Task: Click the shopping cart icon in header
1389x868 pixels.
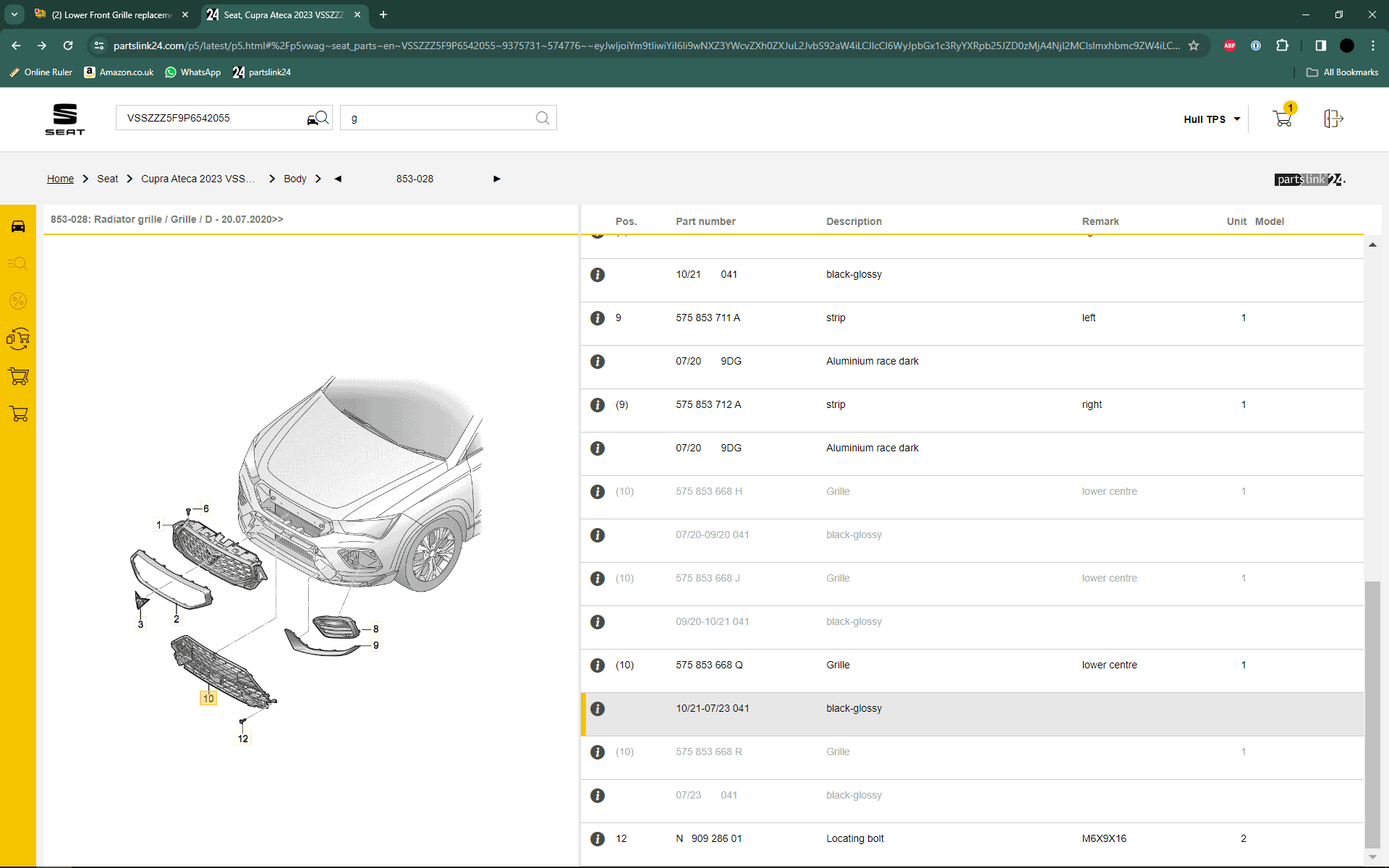Action: (x=1282, y=119)
